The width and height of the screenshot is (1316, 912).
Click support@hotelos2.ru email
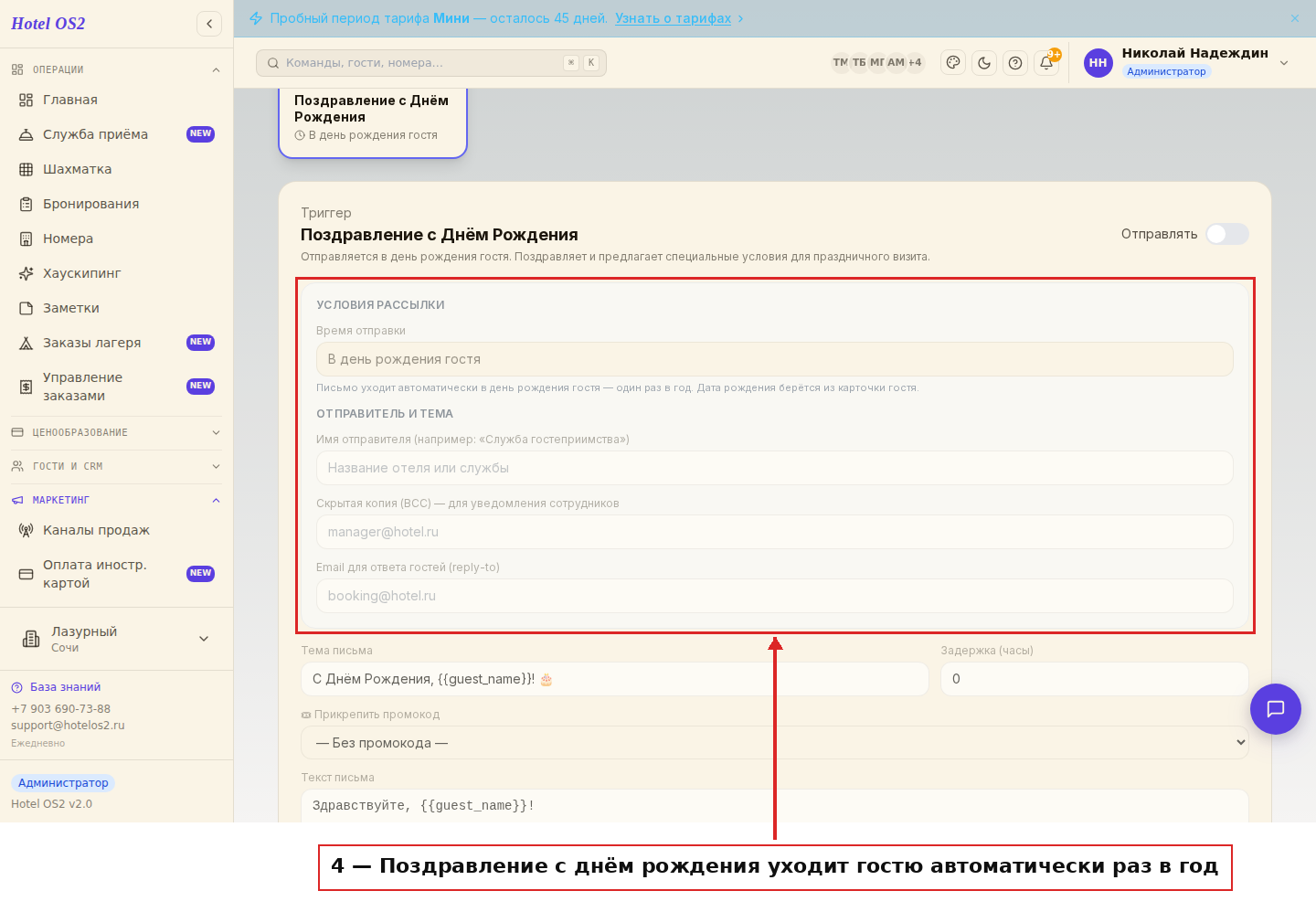pyautogui.click(x=68, y=726)
